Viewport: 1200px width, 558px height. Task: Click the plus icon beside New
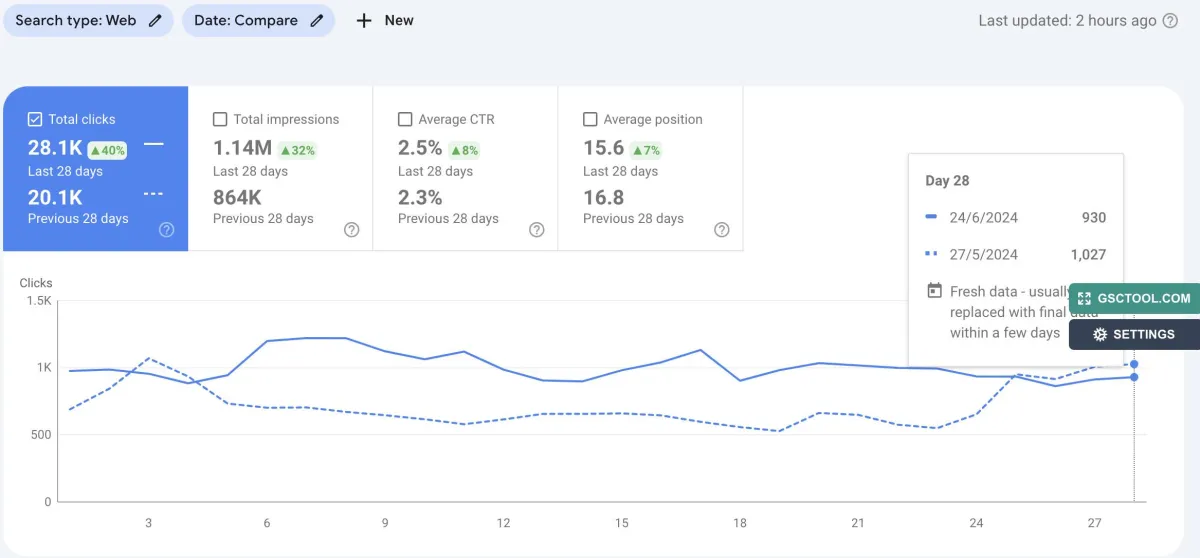[364, 20]
